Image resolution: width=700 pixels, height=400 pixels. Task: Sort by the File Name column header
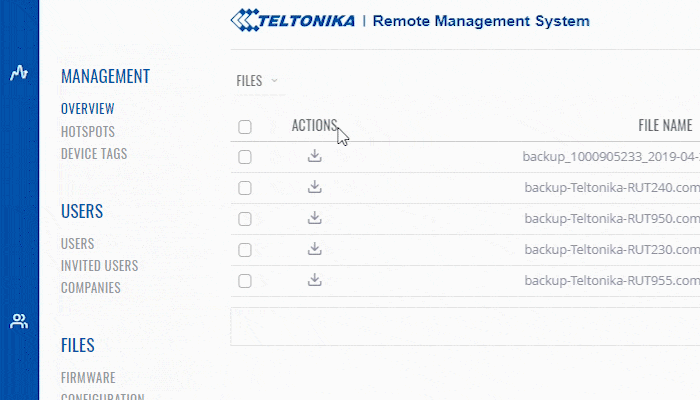click(665, 126)
